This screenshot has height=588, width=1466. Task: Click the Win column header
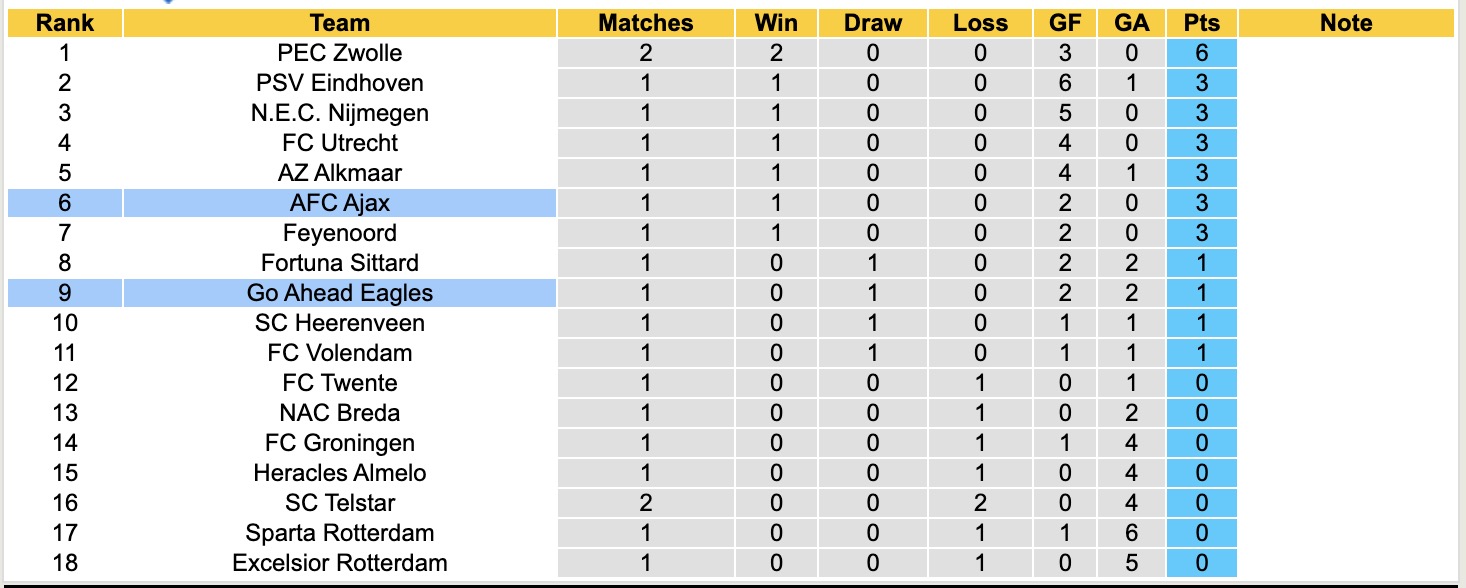776,23
